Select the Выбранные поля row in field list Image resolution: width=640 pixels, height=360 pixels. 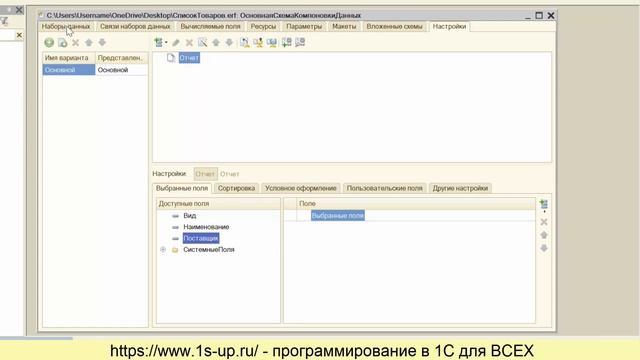[338, 216]
